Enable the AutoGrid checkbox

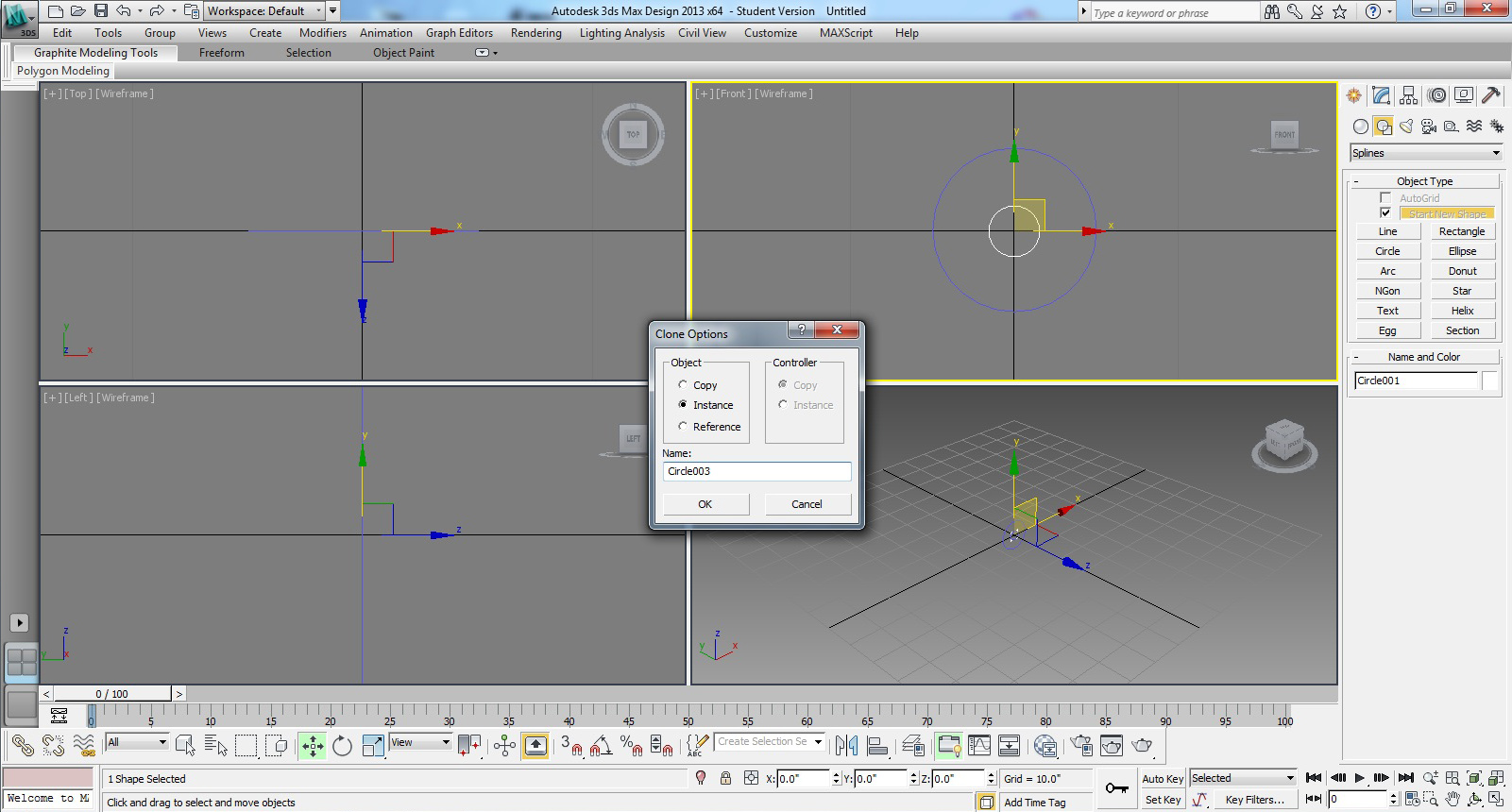(1385, 197)
